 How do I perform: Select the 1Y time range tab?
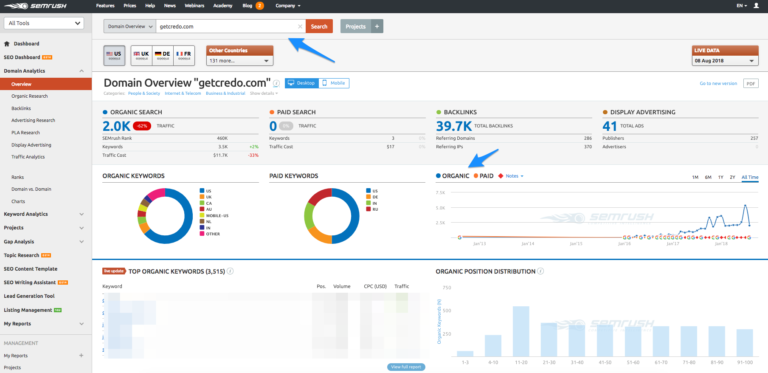click(x=720, y=177)
